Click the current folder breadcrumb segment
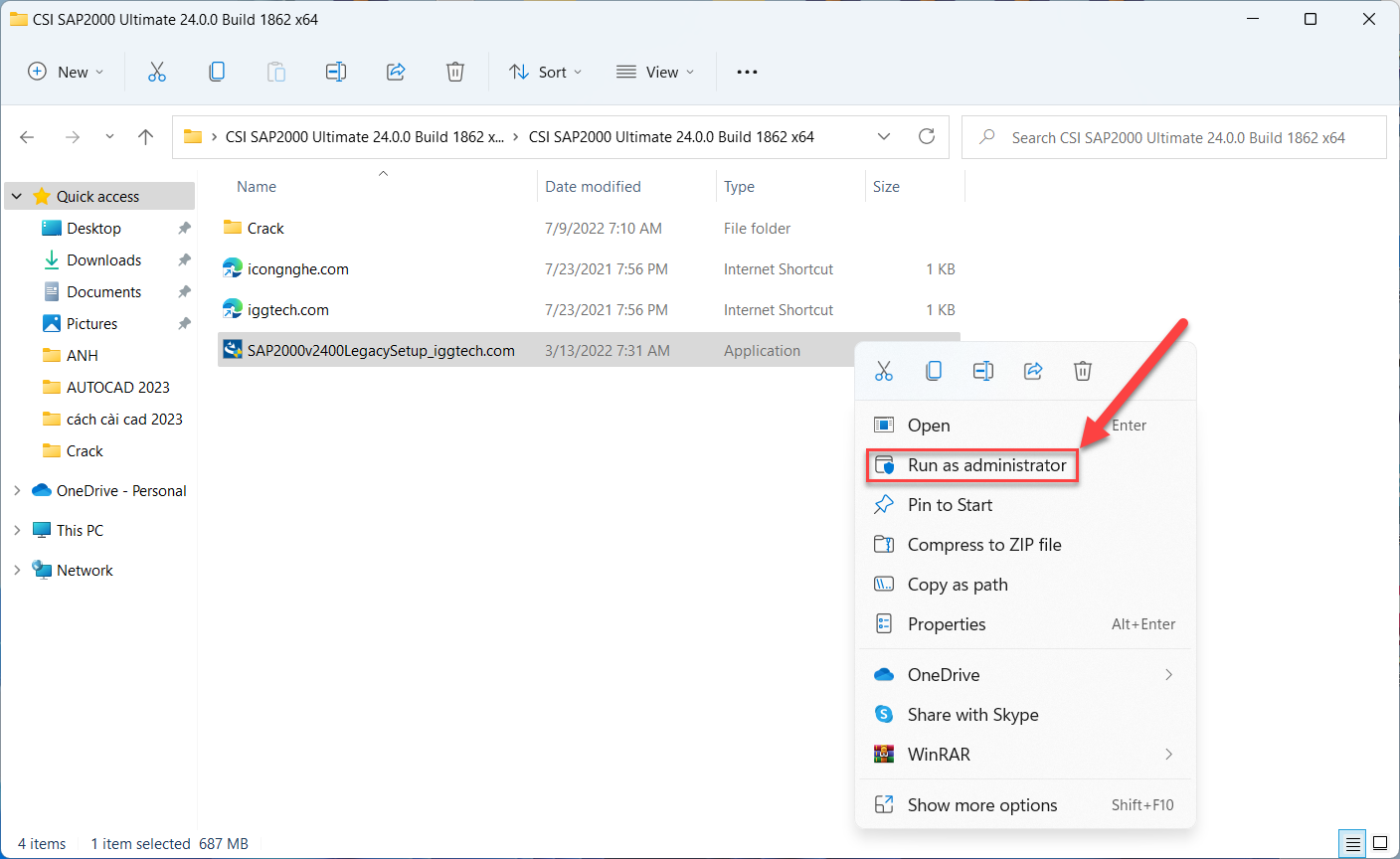 tap(671, 137)
